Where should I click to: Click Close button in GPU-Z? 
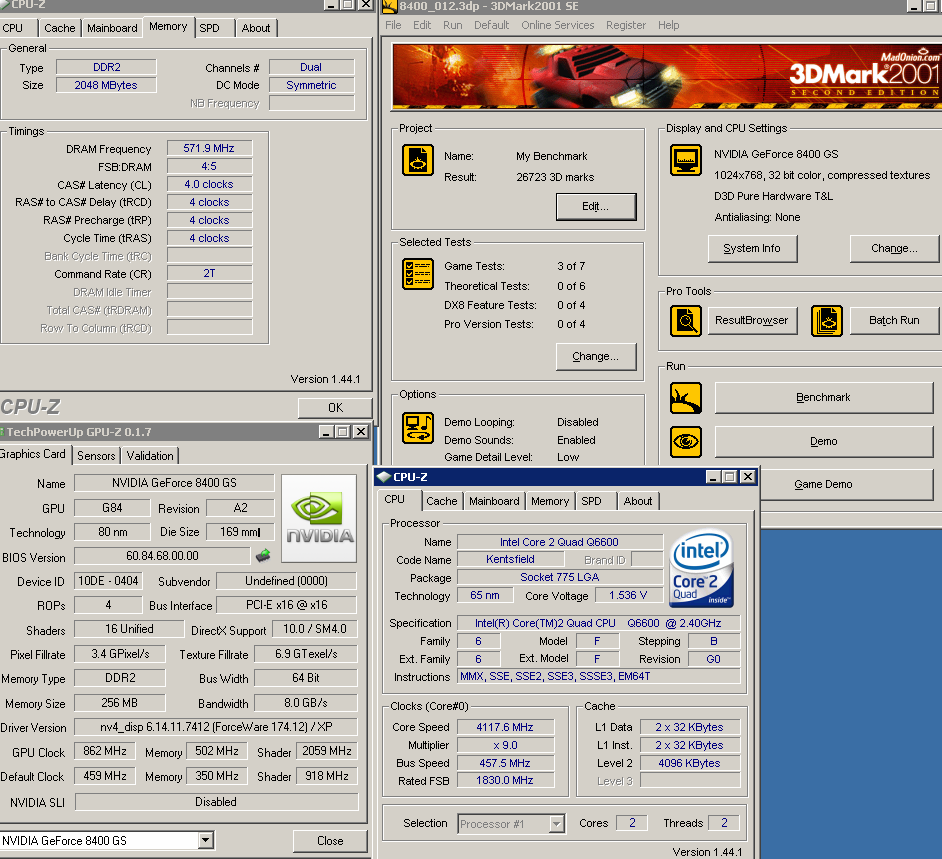pos(330,841)
